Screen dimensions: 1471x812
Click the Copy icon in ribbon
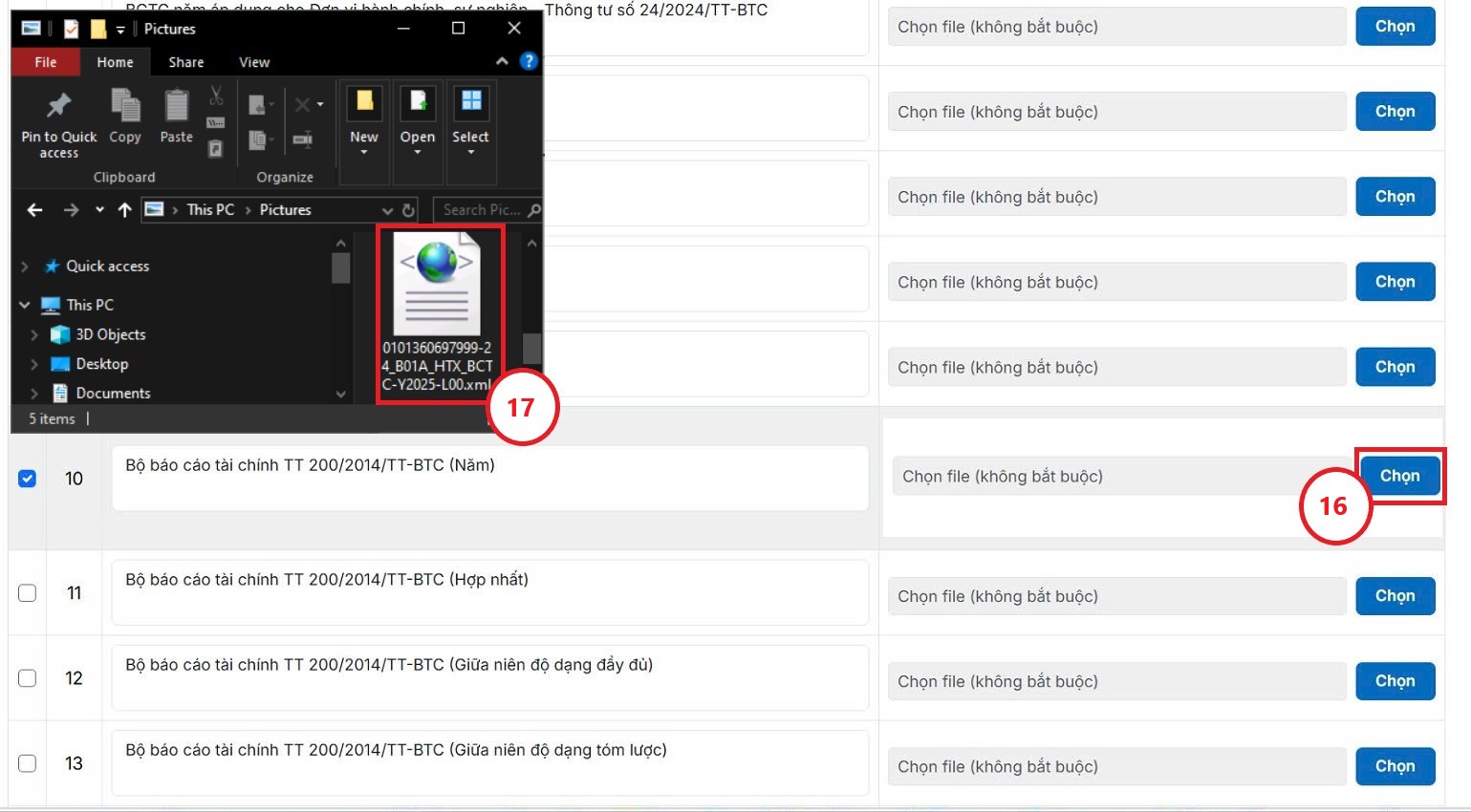(x=125, y=106)
